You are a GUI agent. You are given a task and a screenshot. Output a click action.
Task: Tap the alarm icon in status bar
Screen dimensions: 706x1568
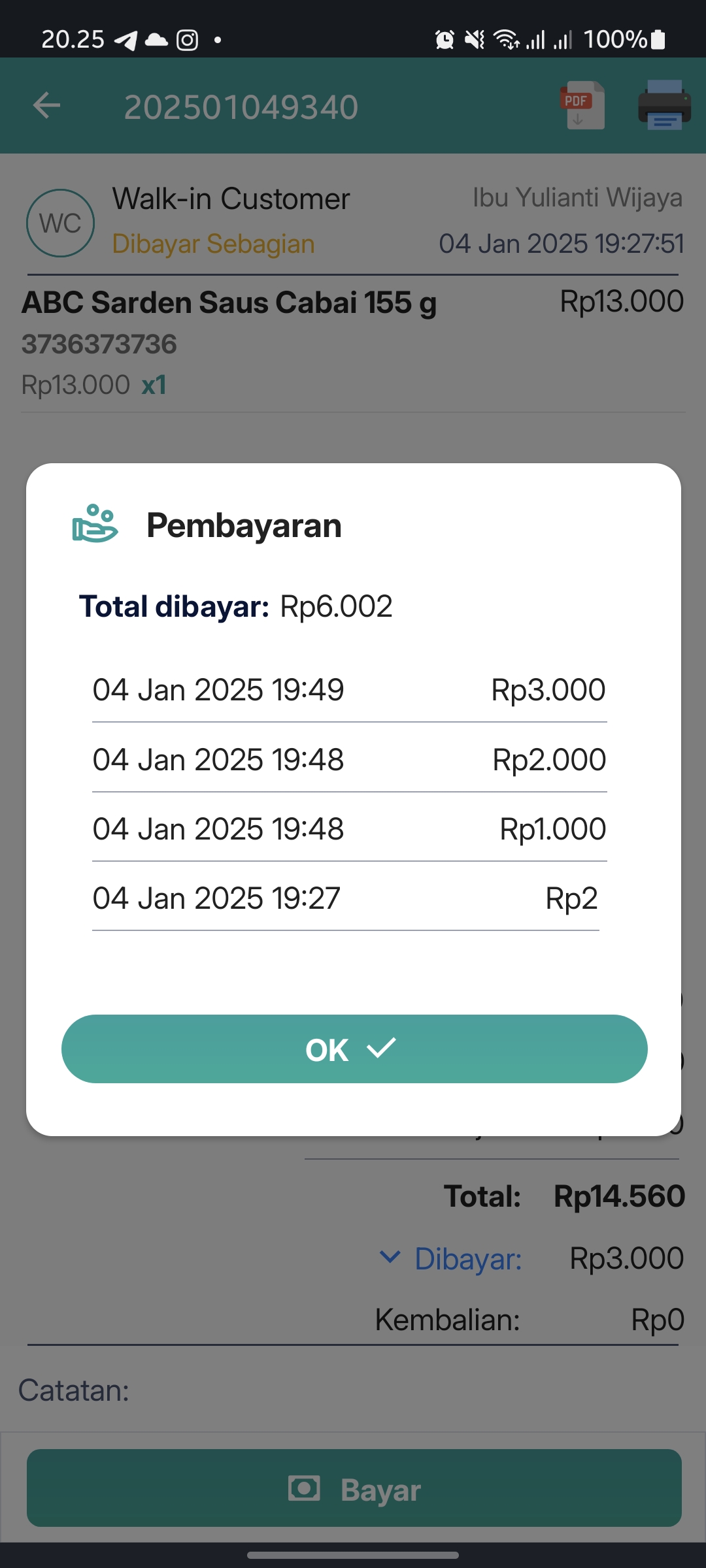click(445, 41)
